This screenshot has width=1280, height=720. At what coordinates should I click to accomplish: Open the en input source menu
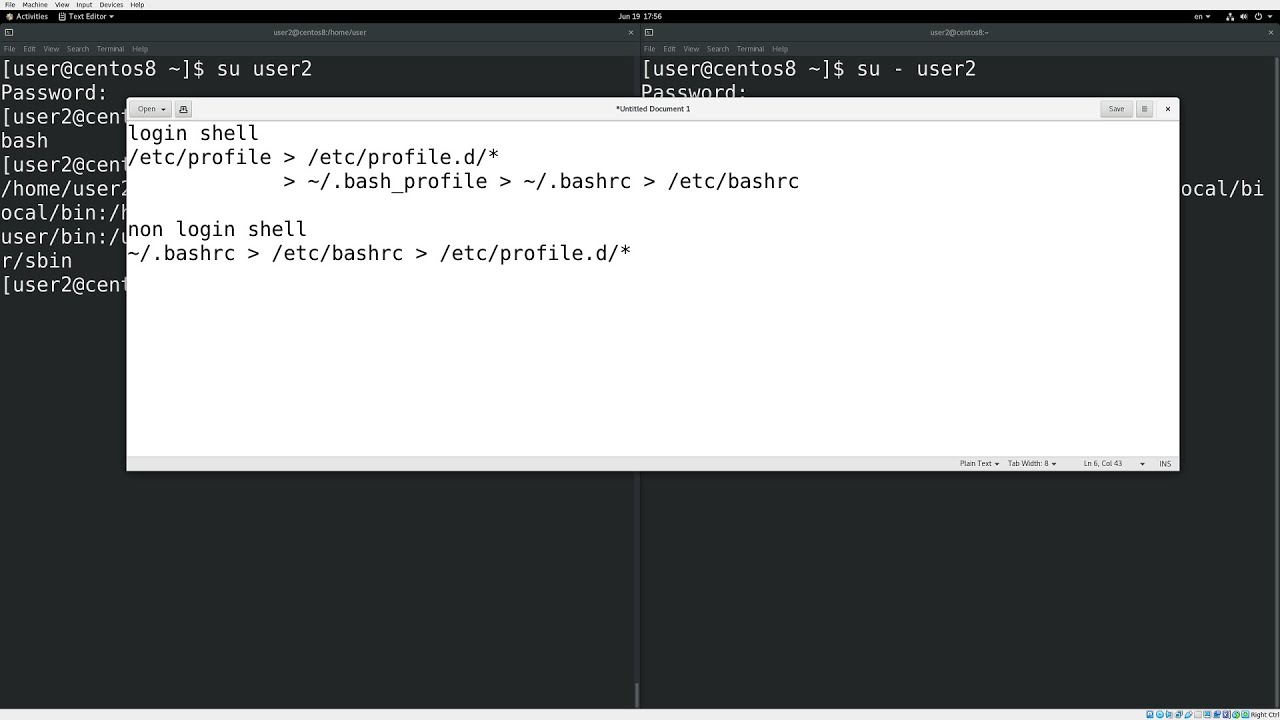[x=1203, y=17]
